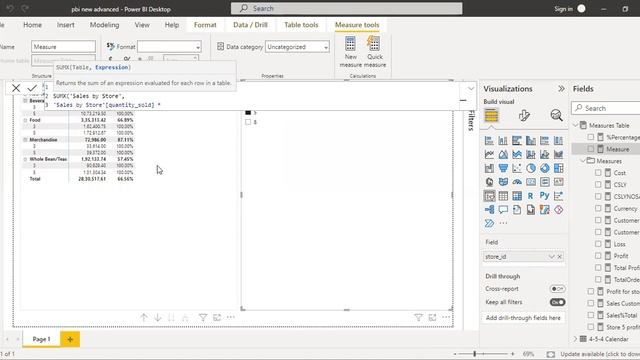640x360 pixels.
Task: Toggle Keep all filters switch
Action: click(x=557, y=302)
